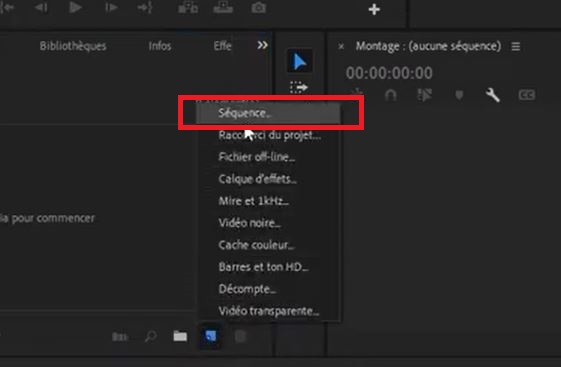The width and height of the screenshot is (561, 367).
Task: Open the Effe (Effets) tab
Action: click(223, 46)
